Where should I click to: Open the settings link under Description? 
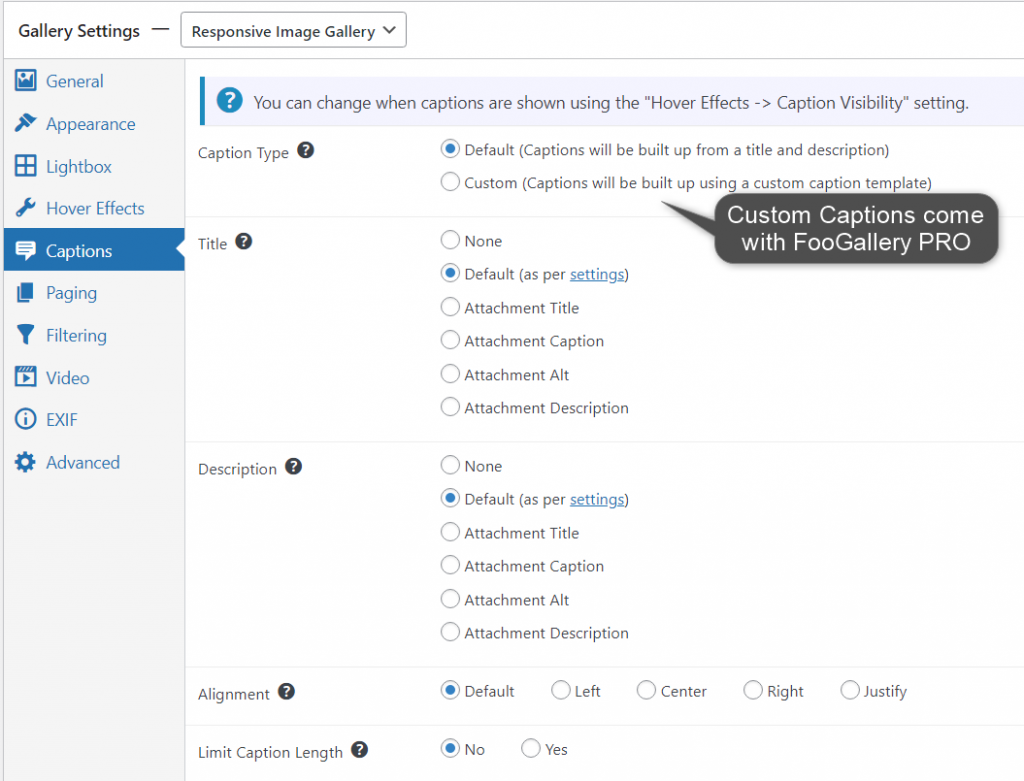597,500
